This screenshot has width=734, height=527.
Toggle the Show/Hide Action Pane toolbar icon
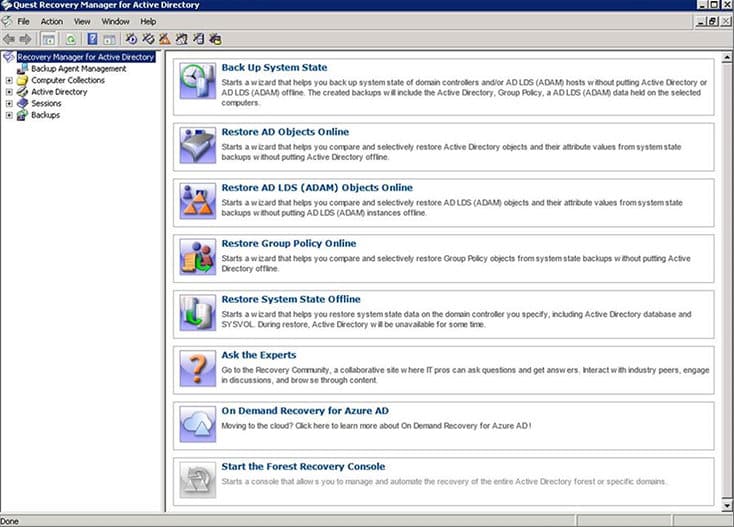[109, 39]
